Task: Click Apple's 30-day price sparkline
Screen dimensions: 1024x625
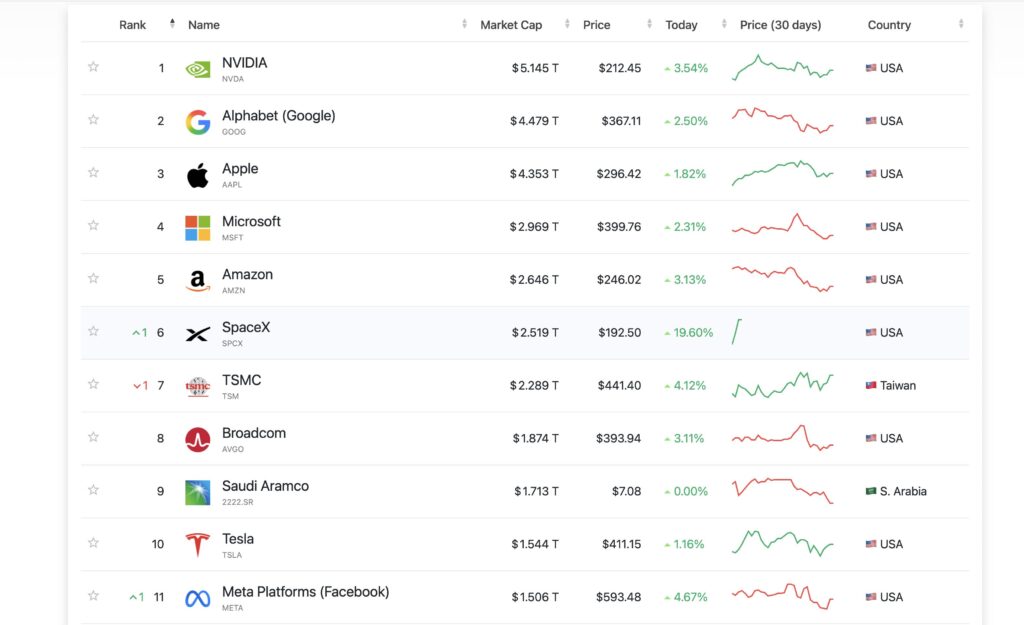Action: 782,173
